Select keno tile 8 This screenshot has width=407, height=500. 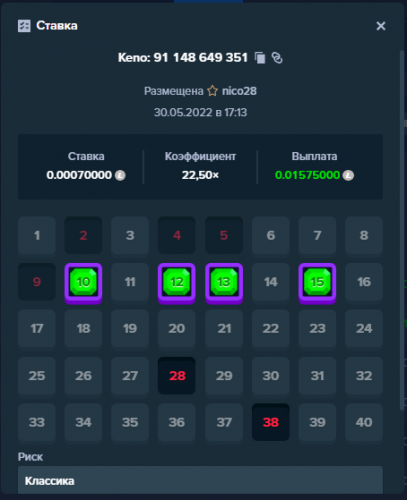click(x=364, y=236)
